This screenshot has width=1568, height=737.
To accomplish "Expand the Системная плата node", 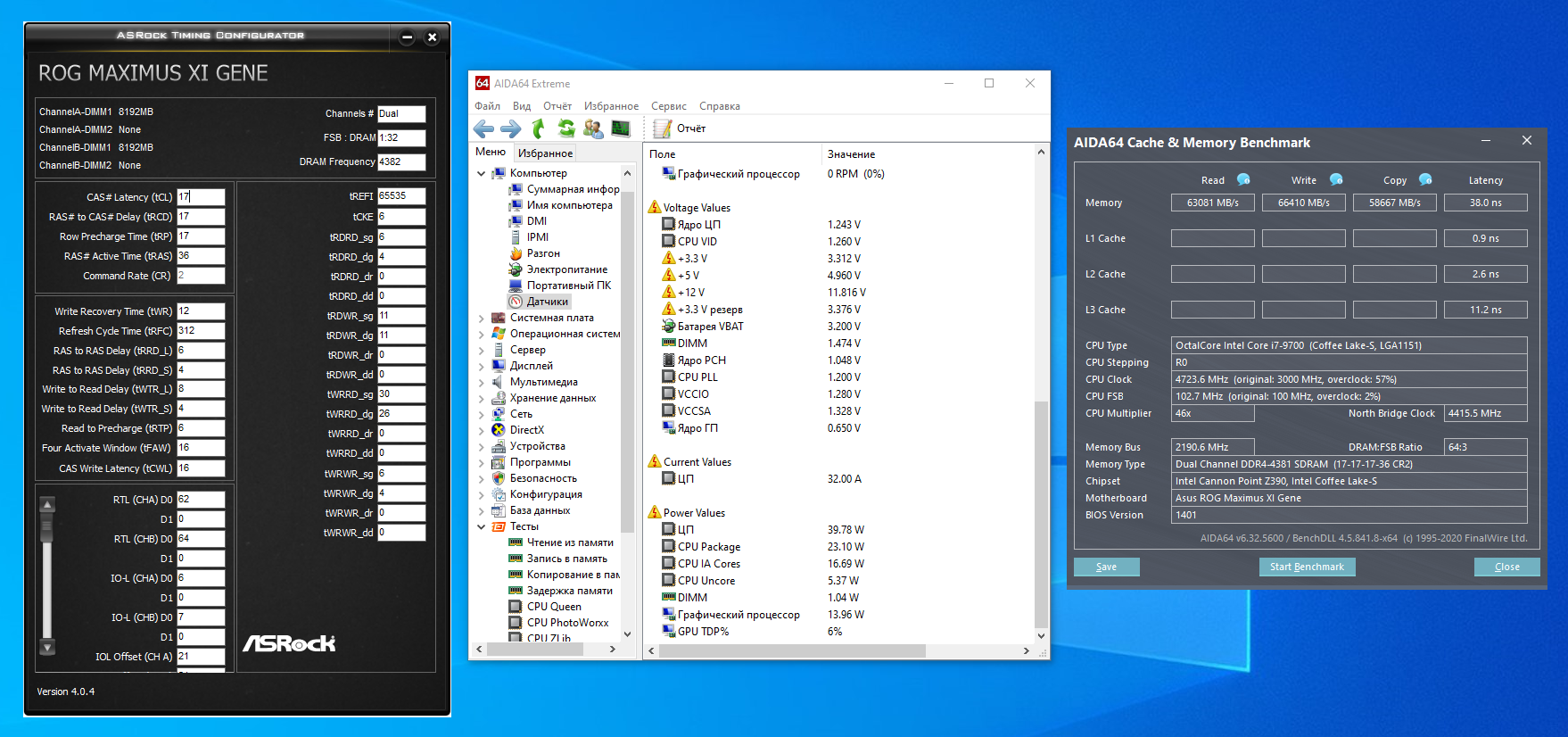I will [482, 318].
